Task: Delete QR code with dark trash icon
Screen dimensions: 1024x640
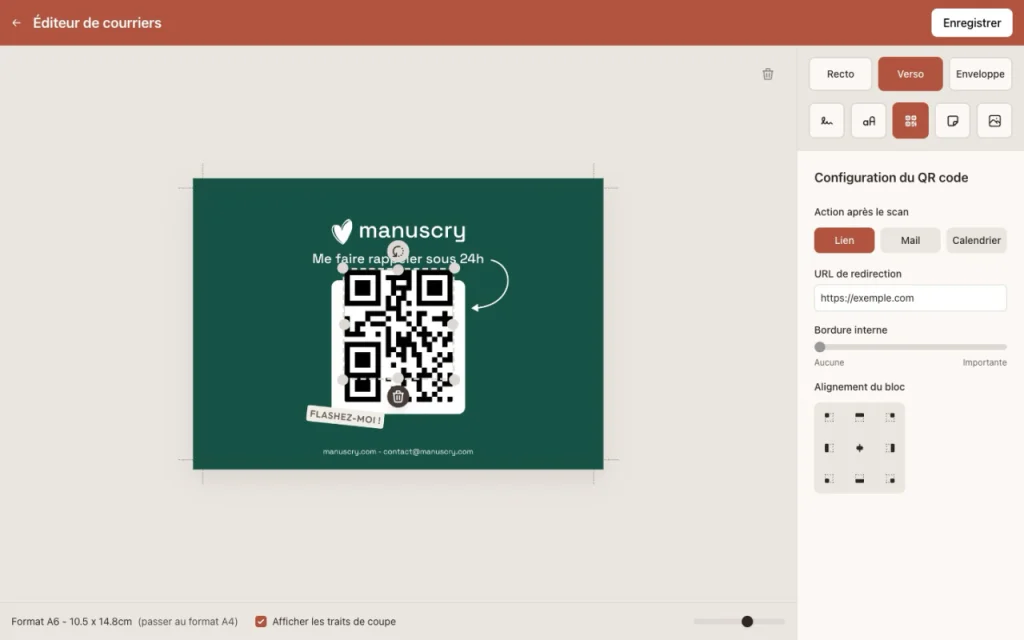Action: coord(398,396)
